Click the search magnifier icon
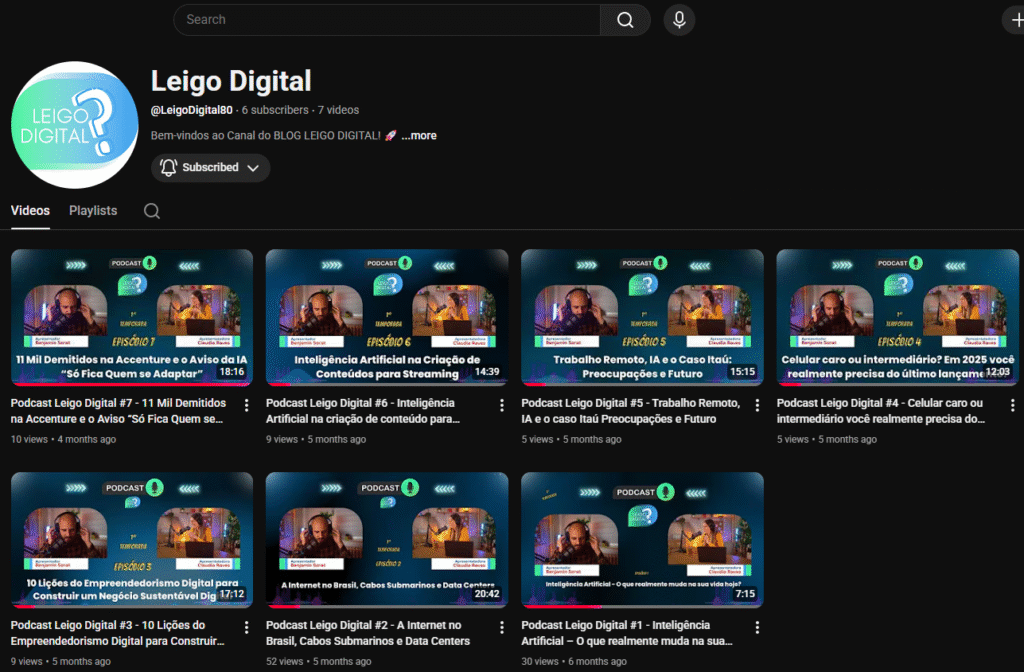The height and width of the screenshot is (672, 1024). [625, 19]
